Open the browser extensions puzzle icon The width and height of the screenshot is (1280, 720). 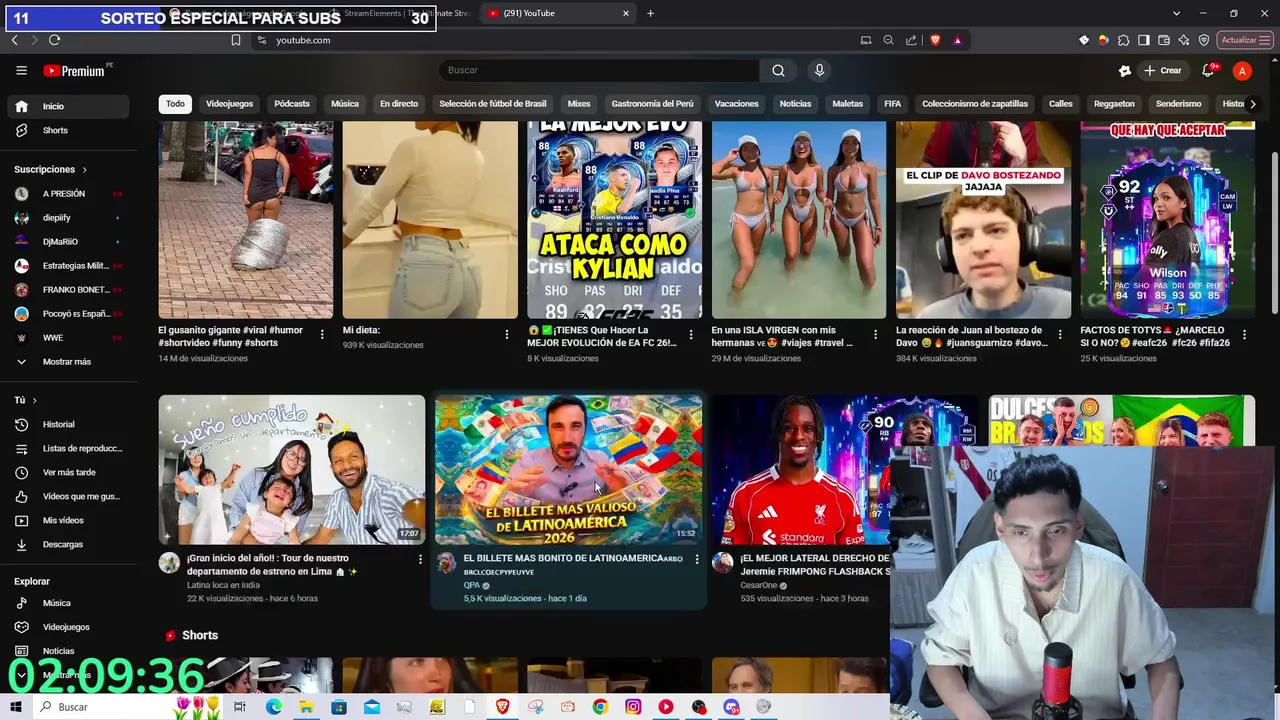tap(1123, 40)
